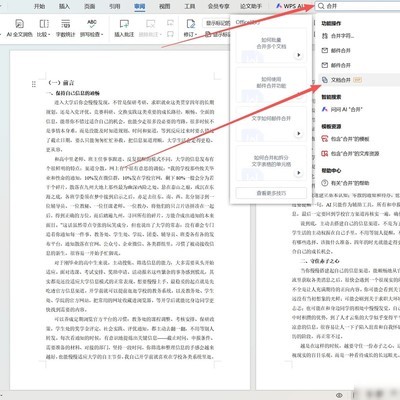Open the 页面 tab
The width and height of the screenshot is (400, 400).
pyautogui.click(x=89, y=6)
